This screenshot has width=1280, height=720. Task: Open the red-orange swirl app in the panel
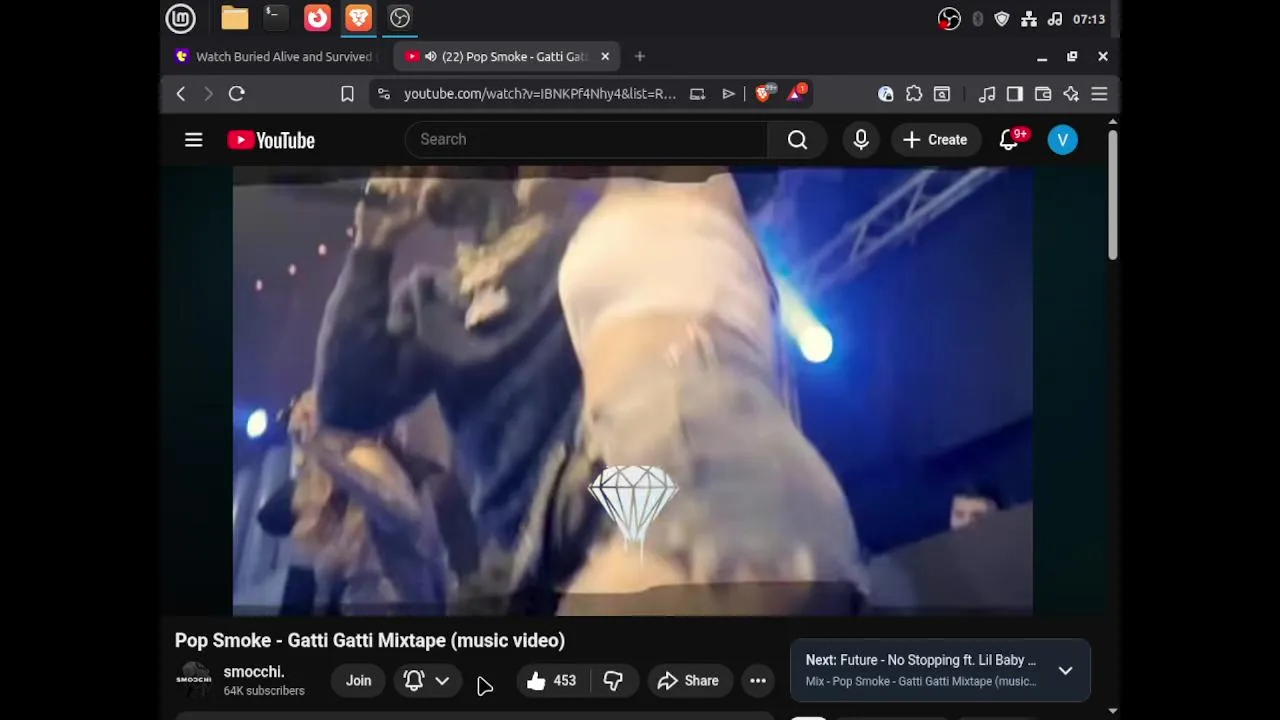pos(317,18)
